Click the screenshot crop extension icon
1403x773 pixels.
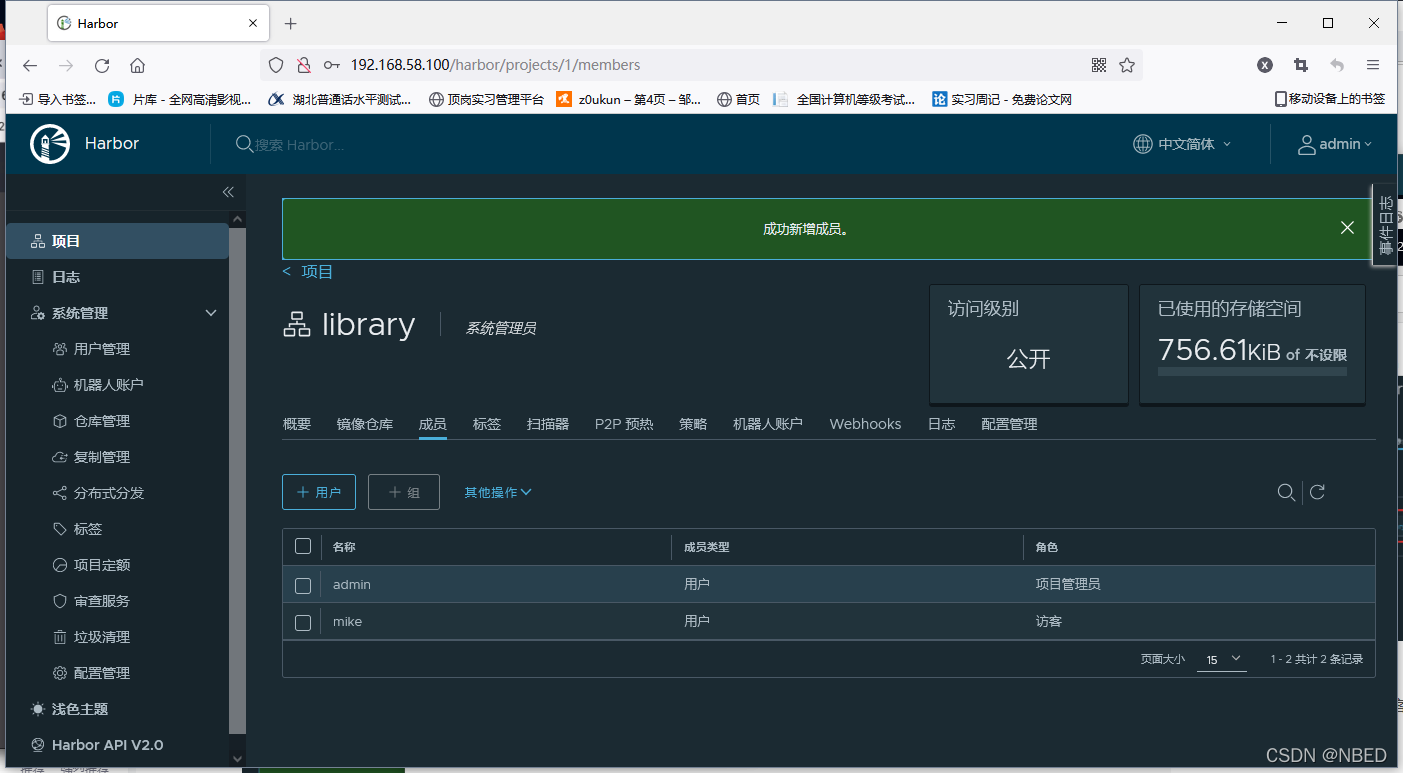coord(1301,65)
